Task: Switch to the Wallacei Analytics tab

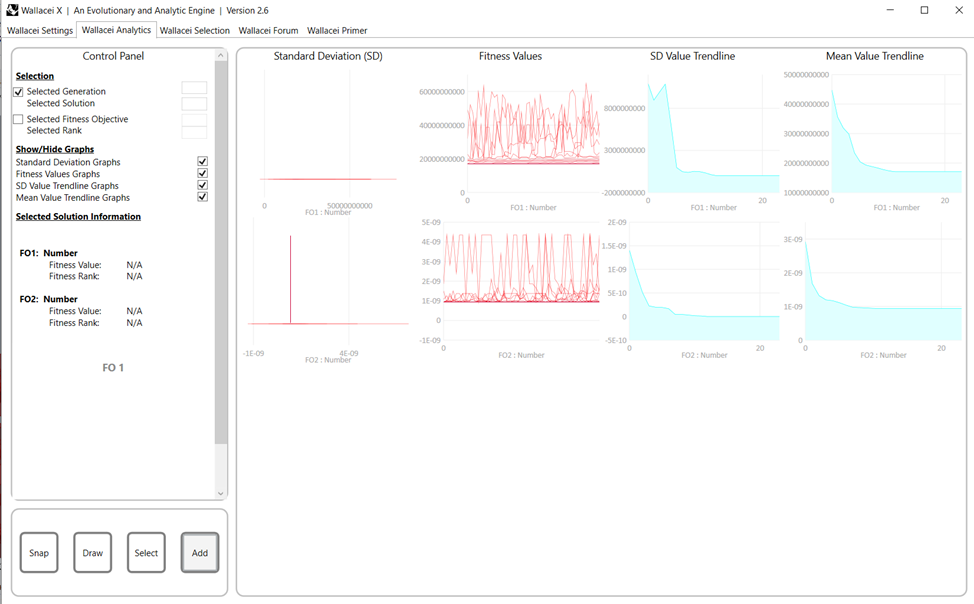Action: [116, 30]
